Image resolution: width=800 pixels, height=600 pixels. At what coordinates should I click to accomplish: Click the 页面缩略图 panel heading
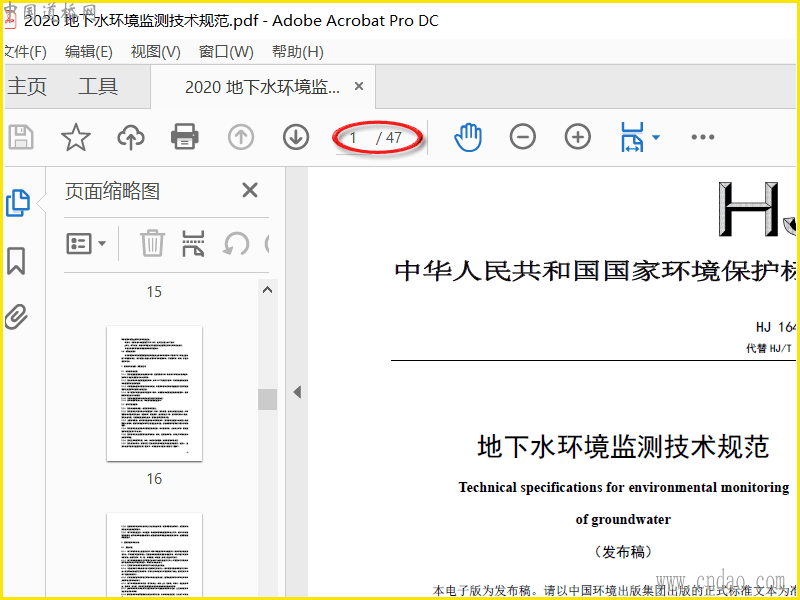pyautogui.click(x=112, y=191)
